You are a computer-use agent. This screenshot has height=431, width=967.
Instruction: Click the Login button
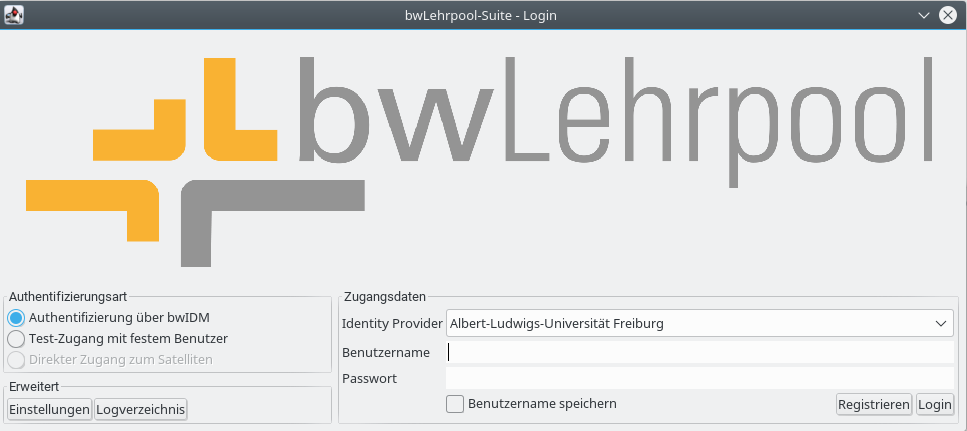click(935, 405)
